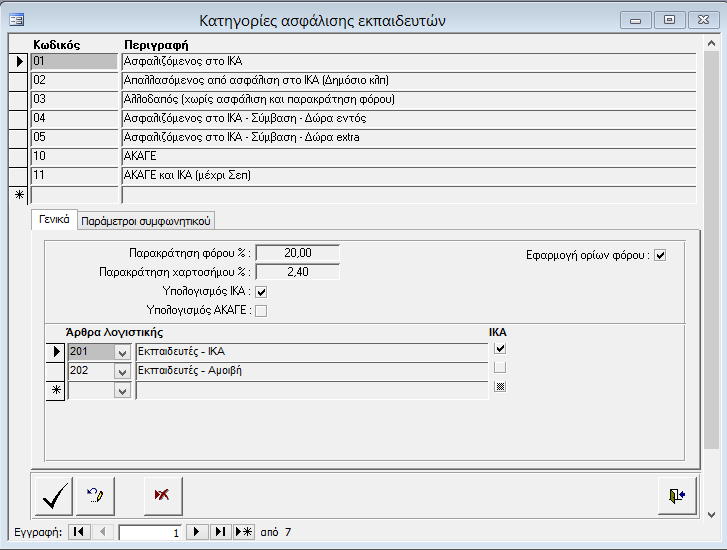This screenshot has height=550, width=727.
Task: Click the Παρακράτηση φόρου % field
Action: click(x=298, y=253)
